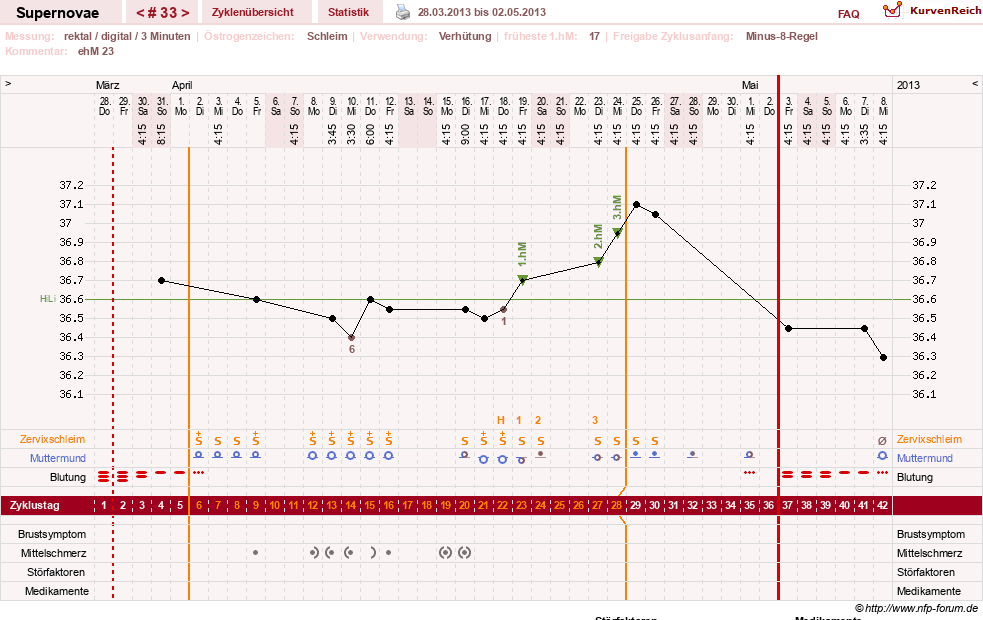Go to next cycle arrow after 33
Viewport: 983px width, 620px height.
pyautogui.click(x=185, y=13)
